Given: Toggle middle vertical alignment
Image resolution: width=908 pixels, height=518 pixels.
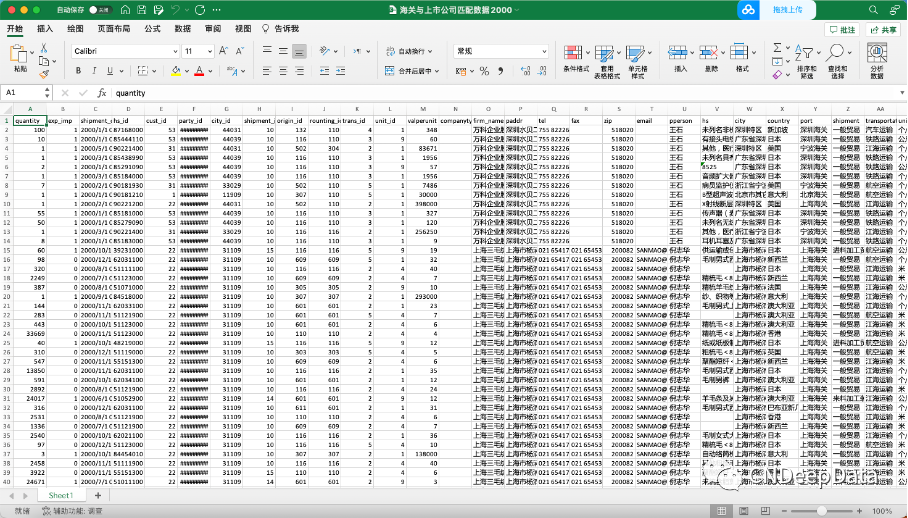Looking at the screenshot, I should (x=283, y=51).
